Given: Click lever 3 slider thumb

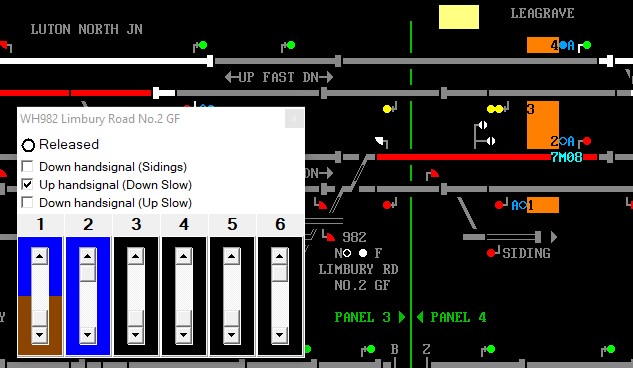Looking at the screenshot, I should 136,318.
